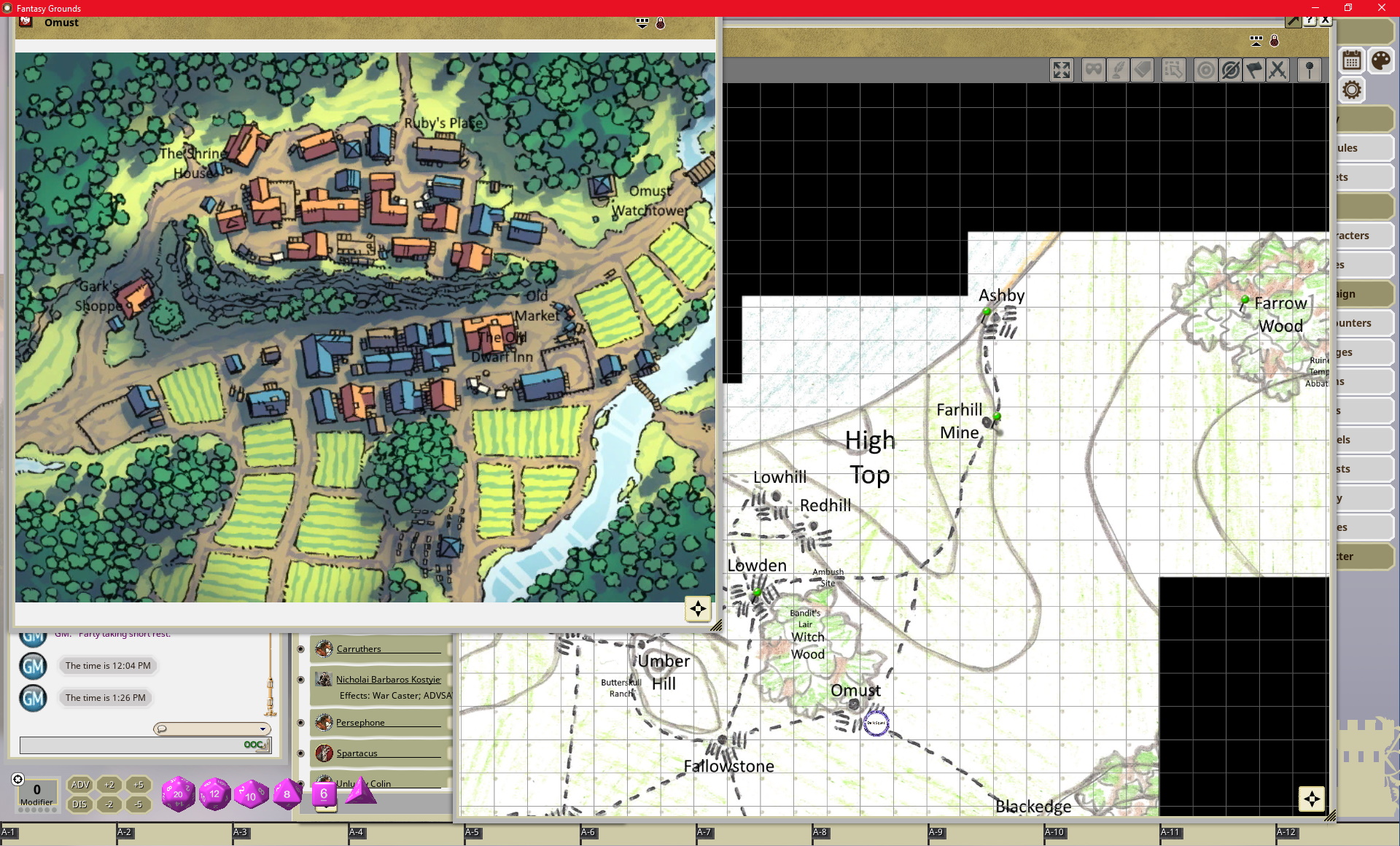Toggle the +2 modifier button

click(109, 785)
